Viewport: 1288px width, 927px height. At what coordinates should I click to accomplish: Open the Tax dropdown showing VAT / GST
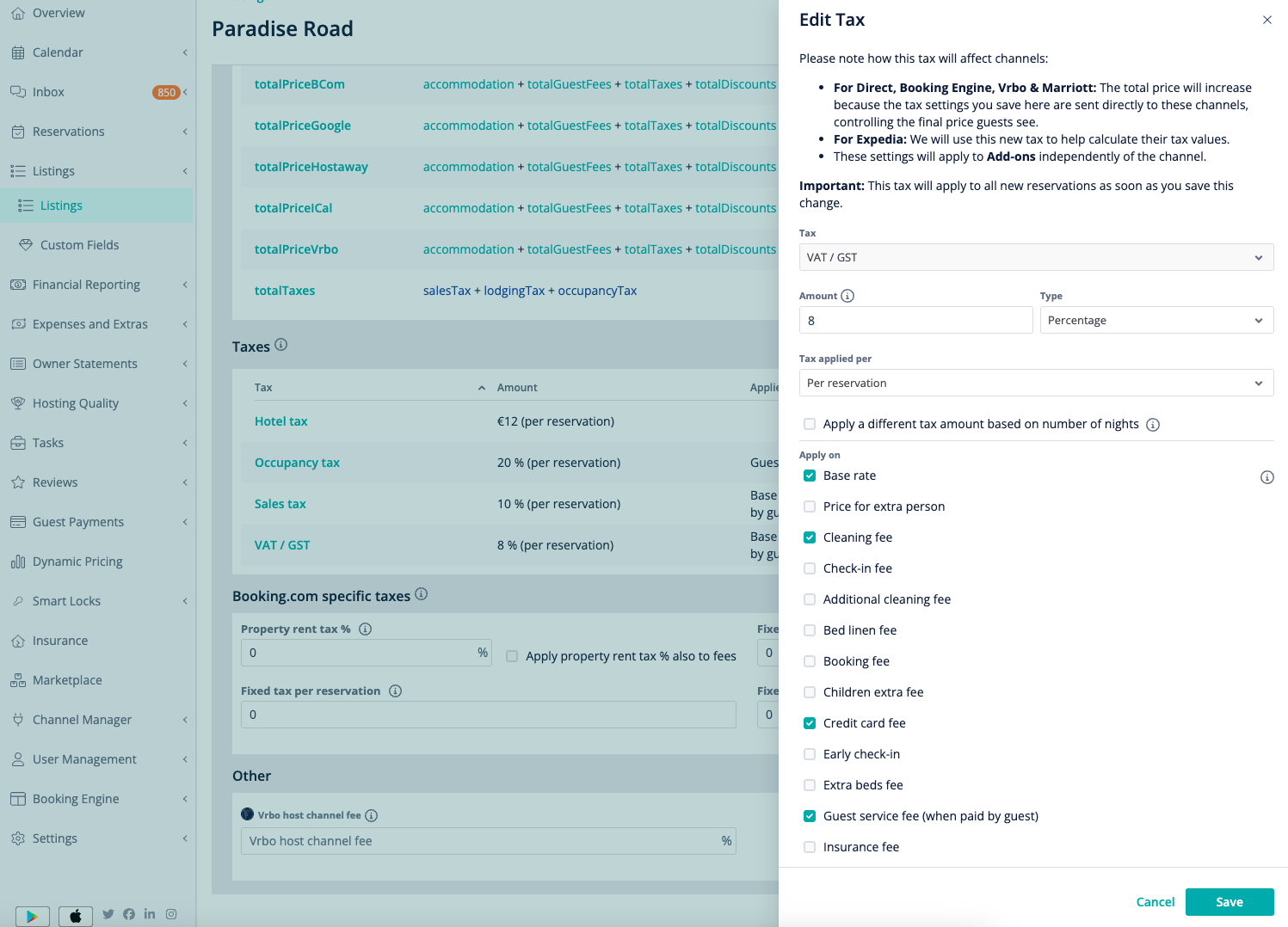1036,257
